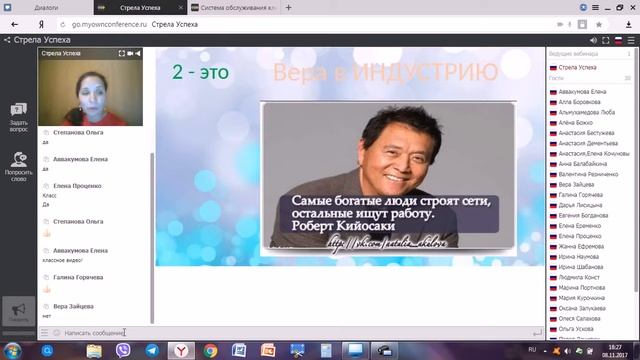Open the Диалоги browser tab

pos(46,7)
